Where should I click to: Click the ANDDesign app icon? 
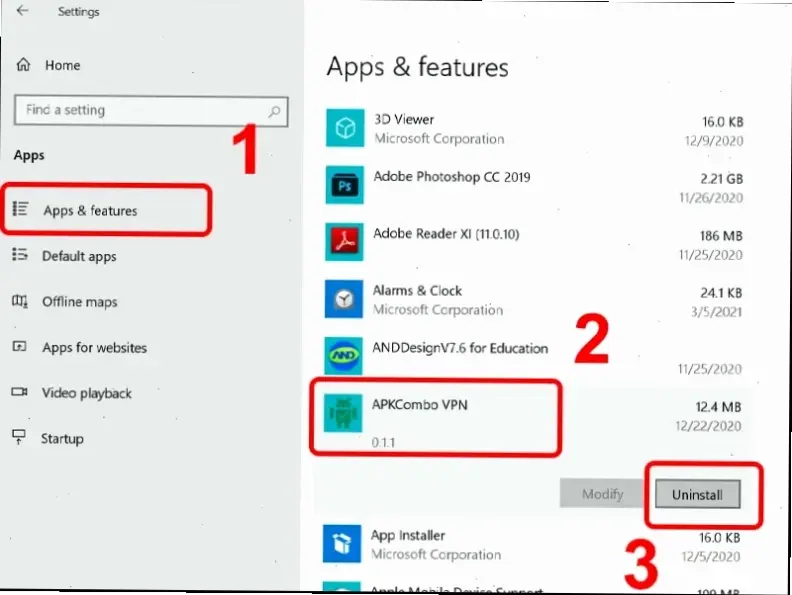pyautogui.click(x=343, y=356)
